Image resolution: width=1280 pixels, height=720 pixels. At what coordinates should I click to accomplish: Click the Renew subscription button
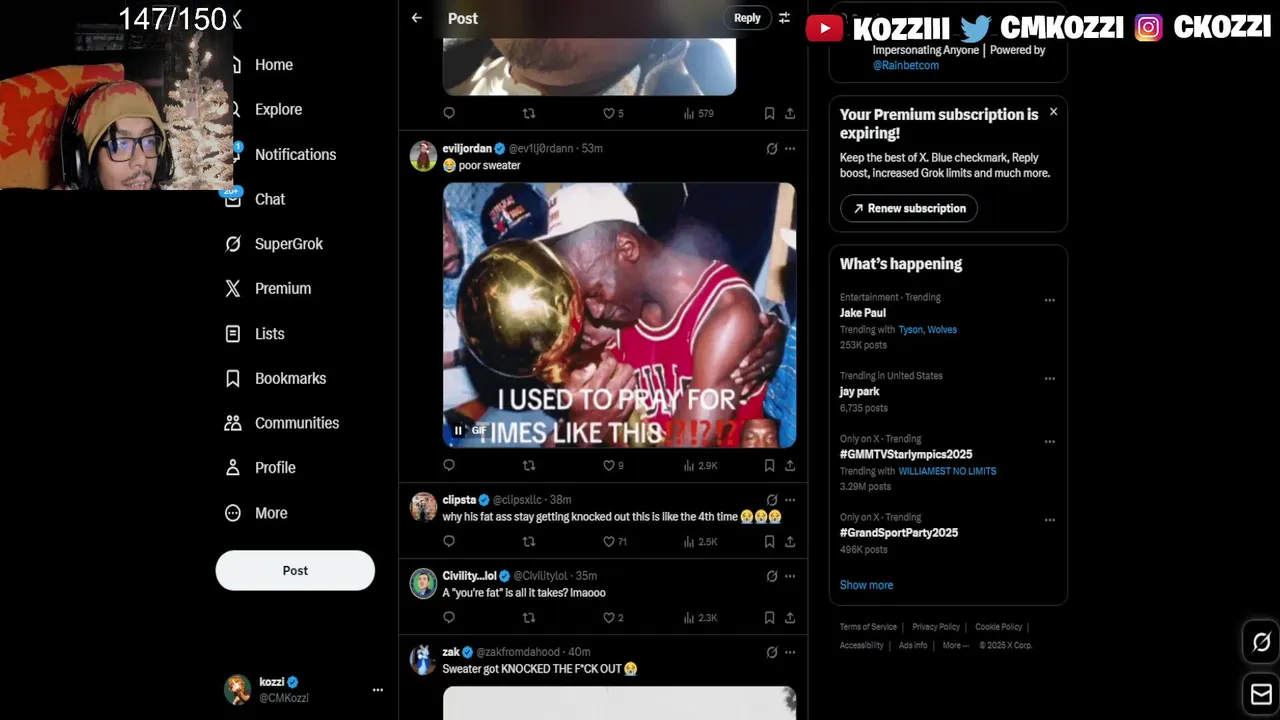tap(909, 208)
